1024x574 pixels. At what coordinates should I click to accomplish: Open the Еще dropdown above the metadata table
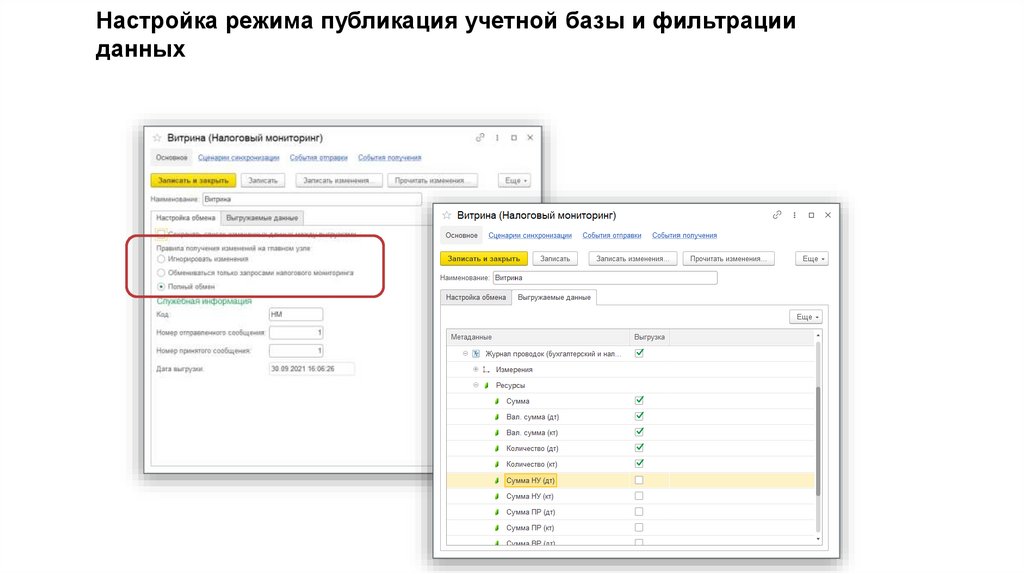(x=807, y=317)
